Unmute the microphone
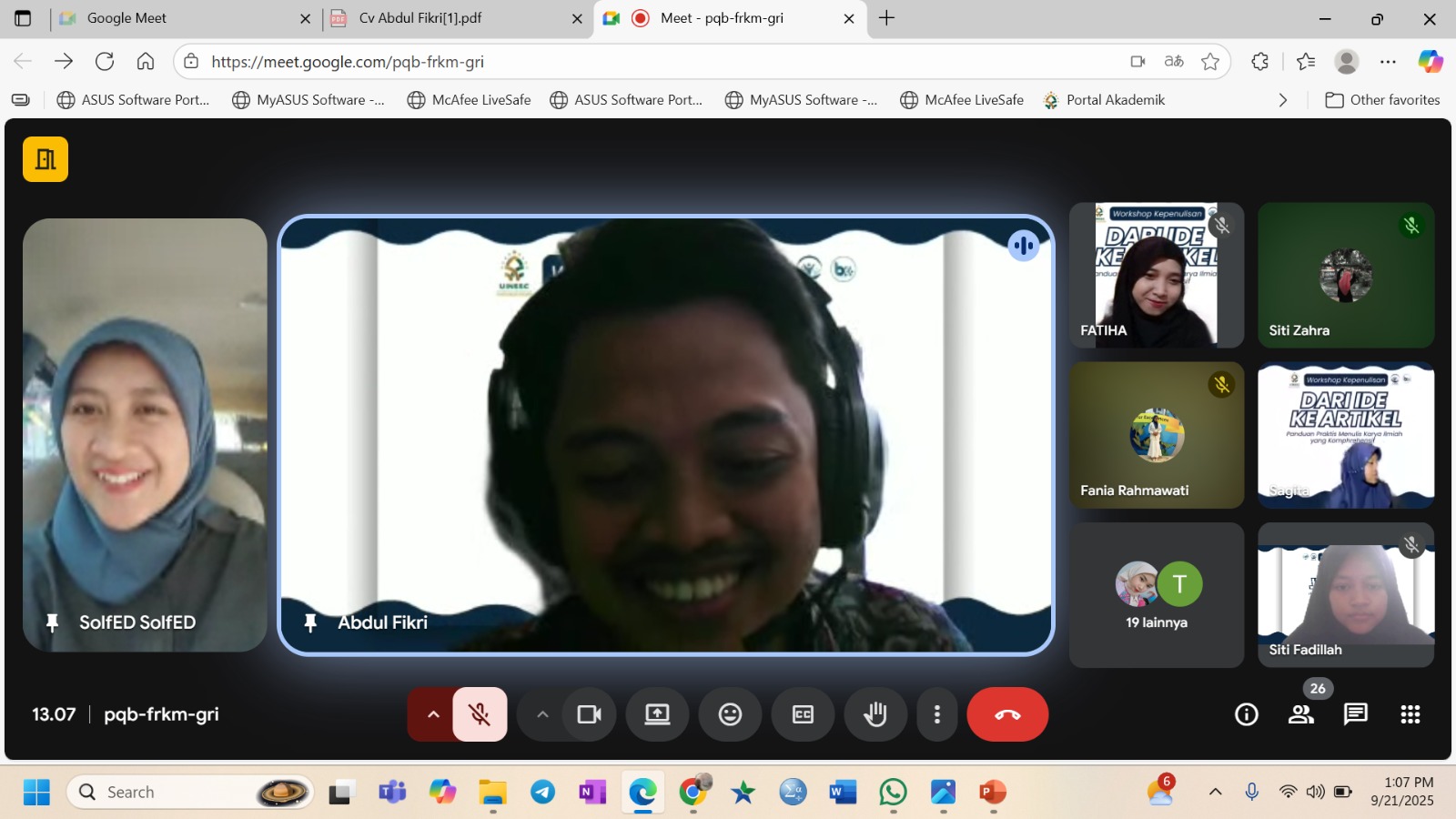 click(480, 714)
